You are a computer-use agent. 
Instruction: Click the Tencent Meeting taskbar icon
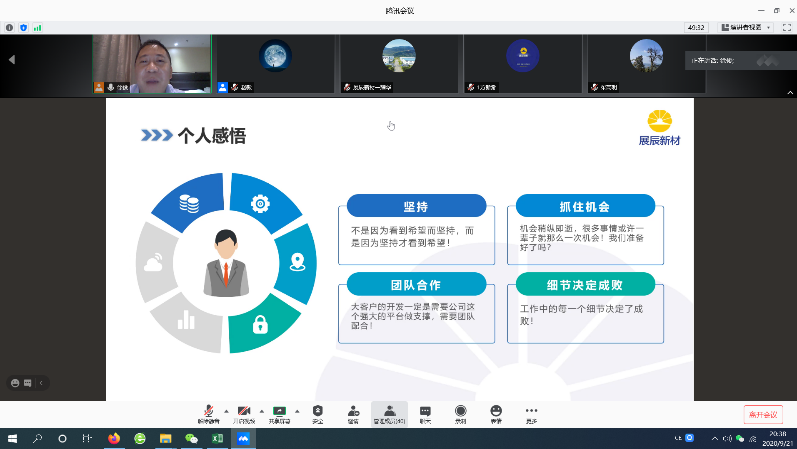243,438
